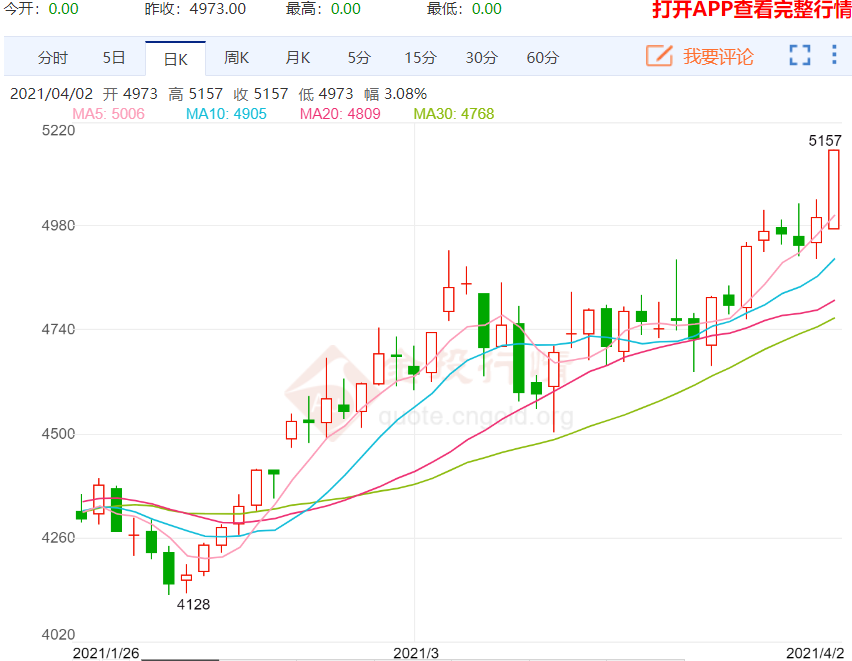This screenshot has height=661, width=852.
Task: Open the three-dot more options menu
Action: 834,56
